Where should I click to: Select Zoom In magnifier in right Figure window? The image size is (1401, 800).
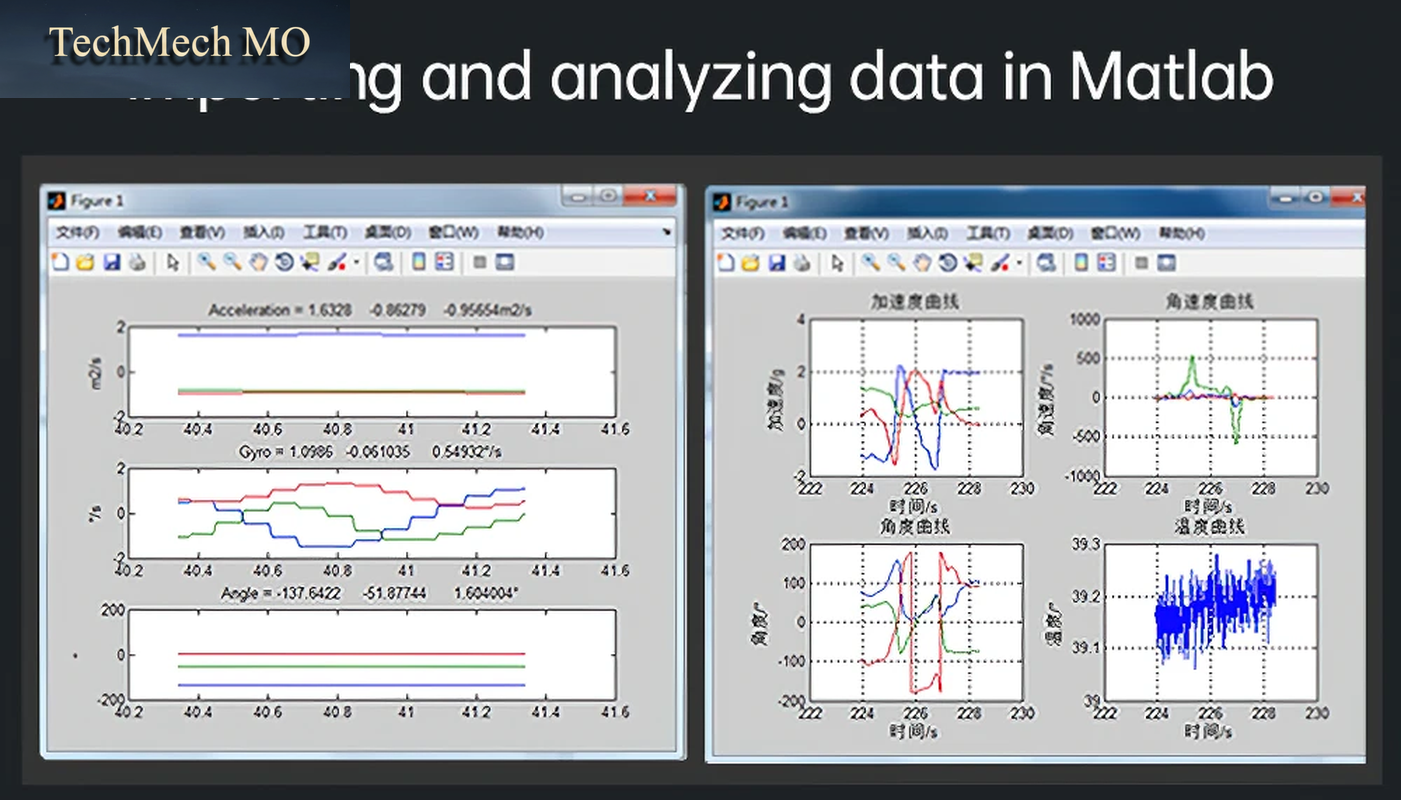[x=870, y=263]
